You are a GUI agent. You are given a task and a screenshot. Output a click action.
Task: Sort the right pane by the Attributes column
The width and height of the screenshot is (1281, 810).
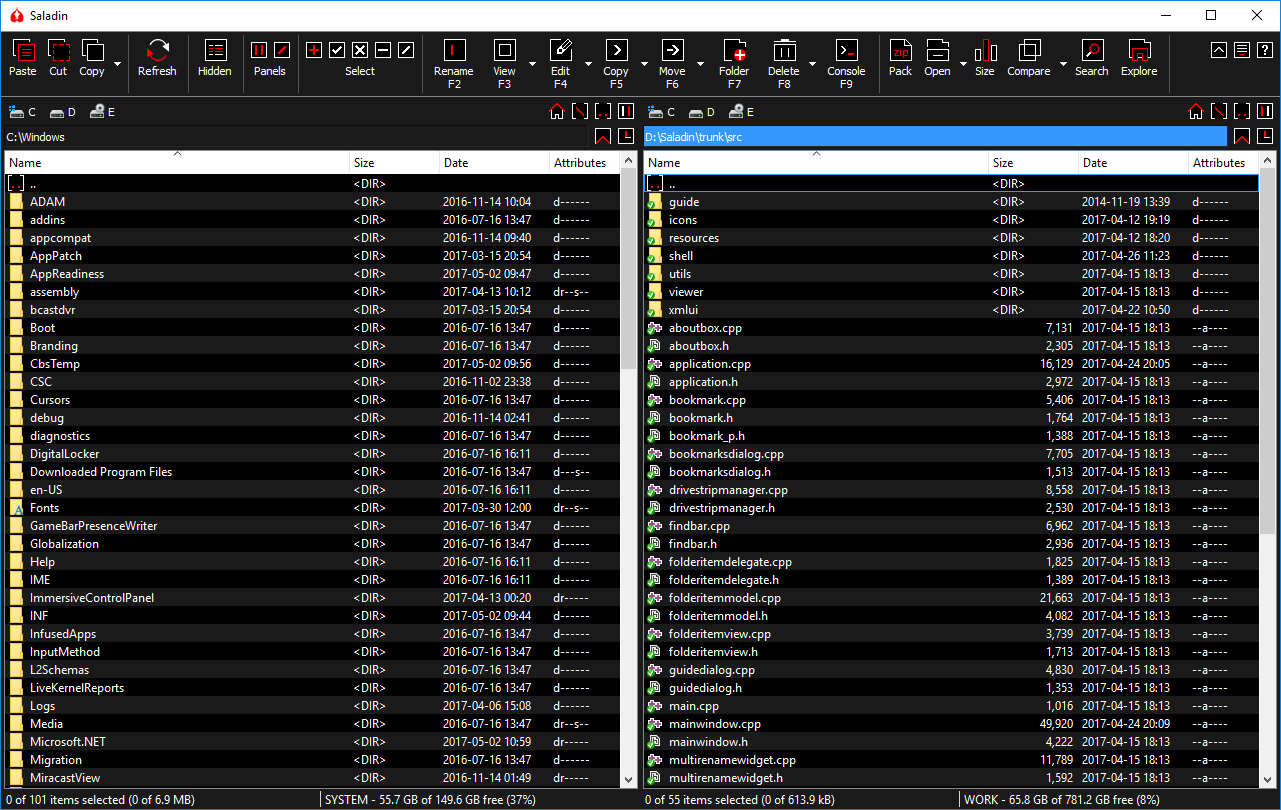[1224, 162]
